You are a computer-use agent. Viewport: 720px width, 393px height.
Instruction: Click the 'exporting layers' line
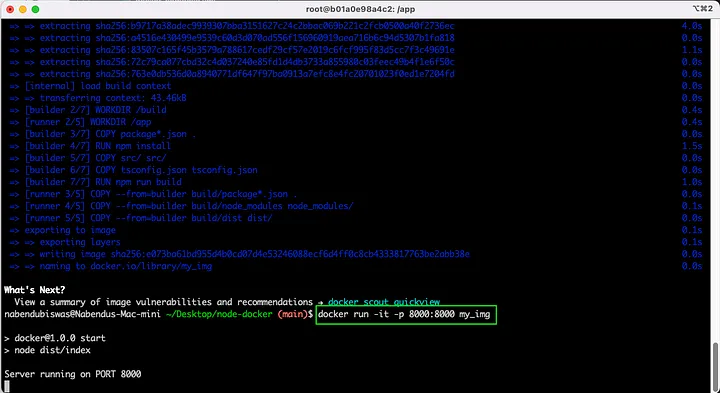[65, 242]
